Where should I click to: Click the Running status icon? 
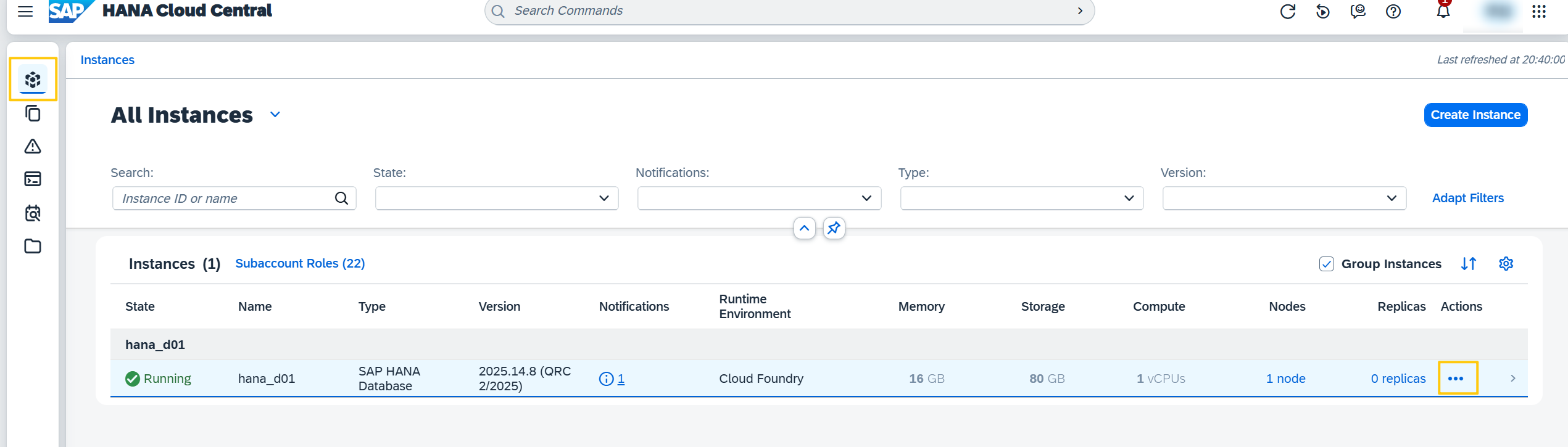point(132,379)
